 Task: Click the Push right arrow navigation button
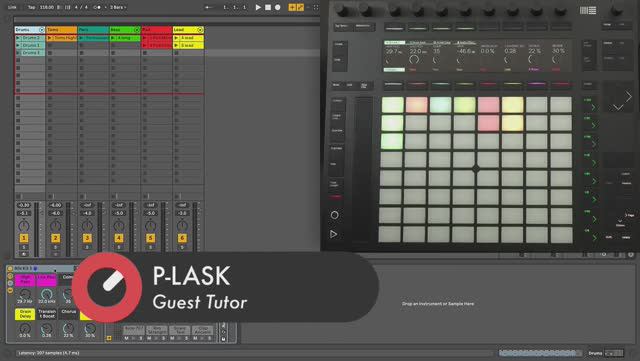point(629,96)
